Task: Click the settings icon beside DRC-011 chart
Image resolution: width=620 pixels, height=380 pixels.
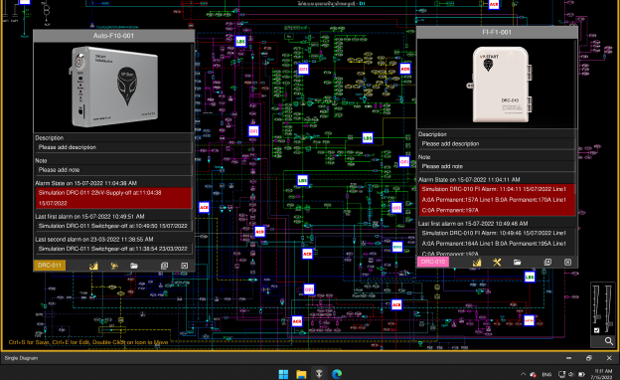Action: point(114,266)
